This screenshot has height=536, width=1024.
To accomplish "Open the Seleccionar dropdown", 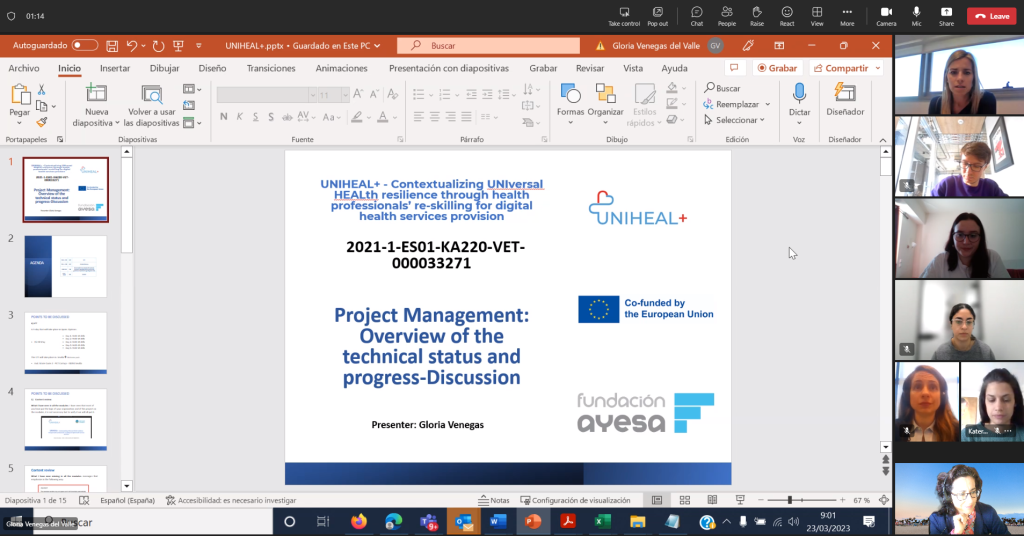I will pyautogui.click(x=740, y=120).
